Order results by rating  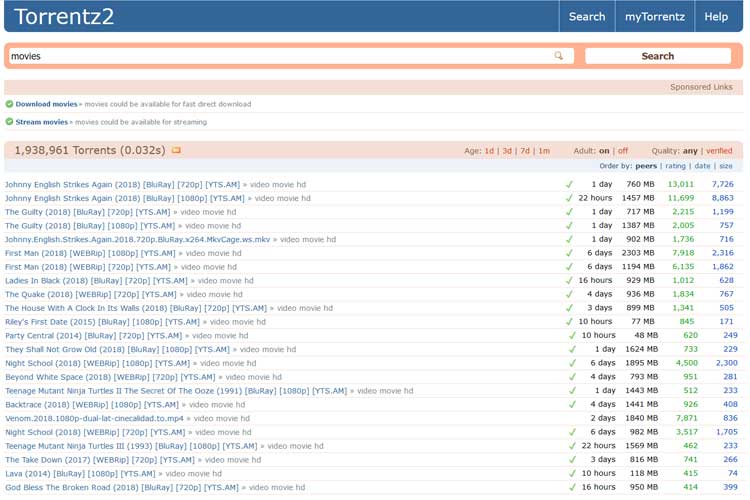pyautogui.click(x=675, y=166)
